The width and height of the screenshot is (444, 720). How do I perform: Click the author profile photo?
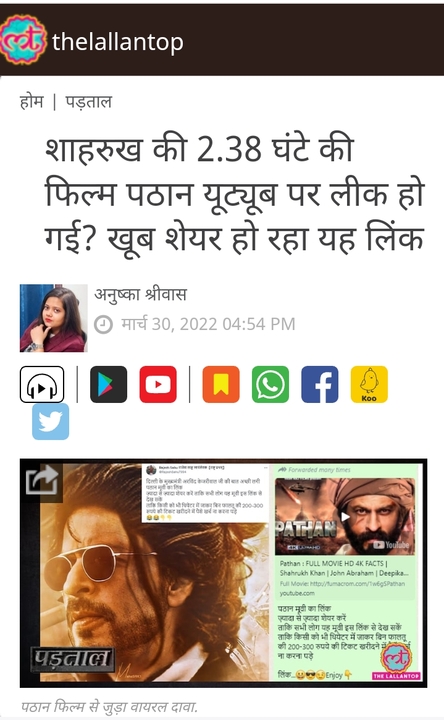tap(53, 318)
